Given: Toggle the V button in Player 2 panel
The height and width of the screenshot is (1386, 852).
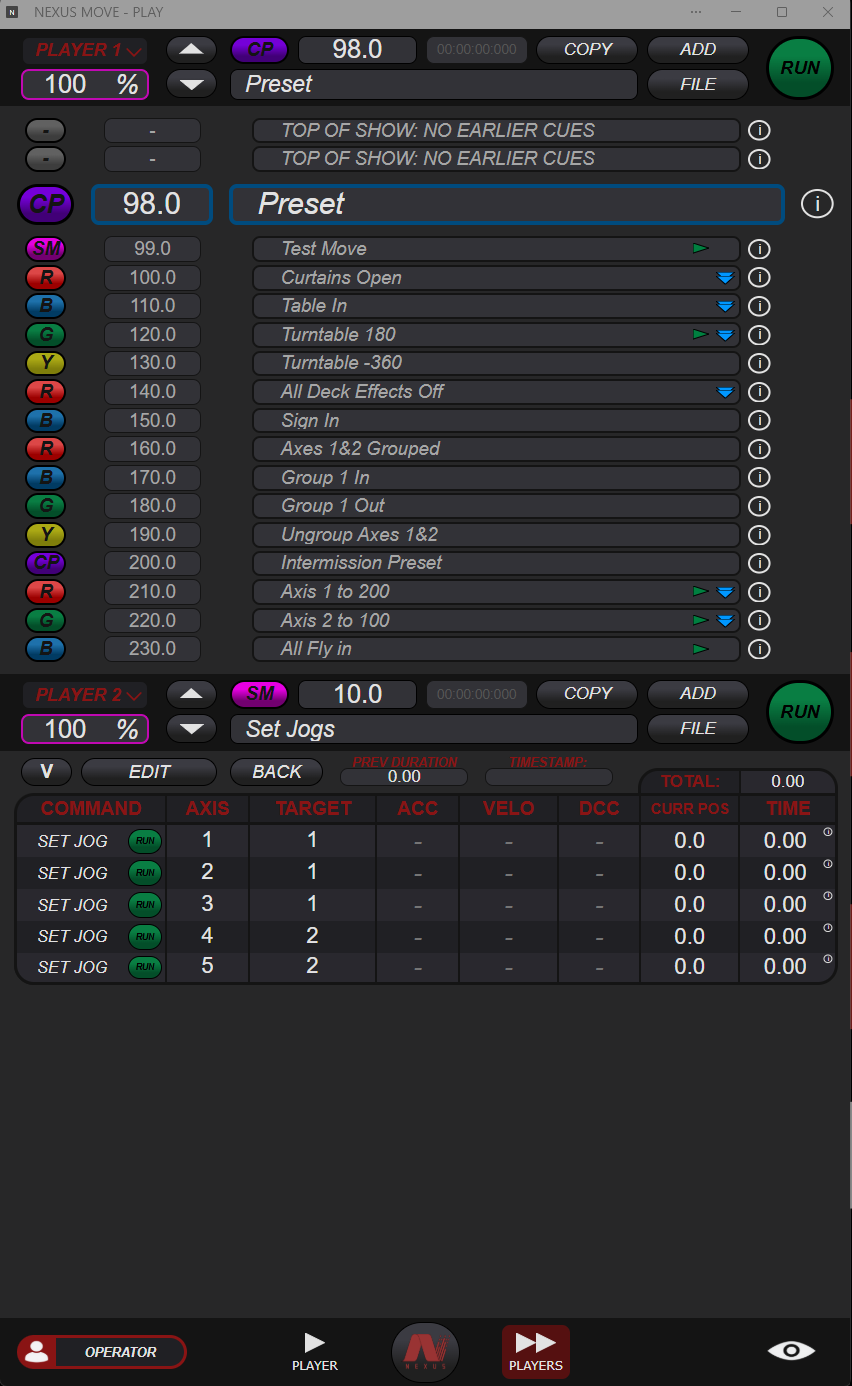Looking at the screenshot, I should (47, 772).
